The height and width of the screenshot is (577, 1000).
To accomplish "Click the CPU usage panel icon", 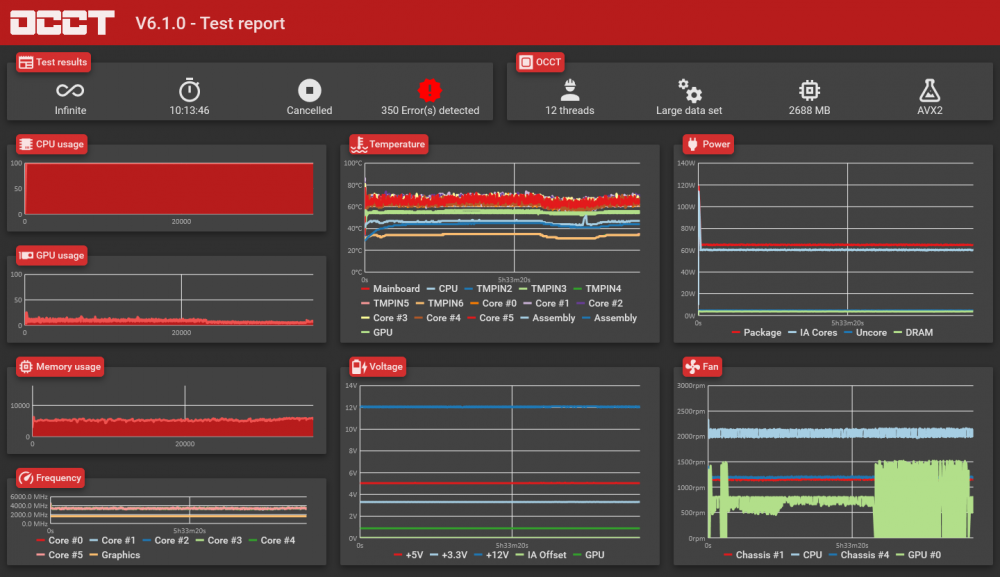I will point(26,145).
